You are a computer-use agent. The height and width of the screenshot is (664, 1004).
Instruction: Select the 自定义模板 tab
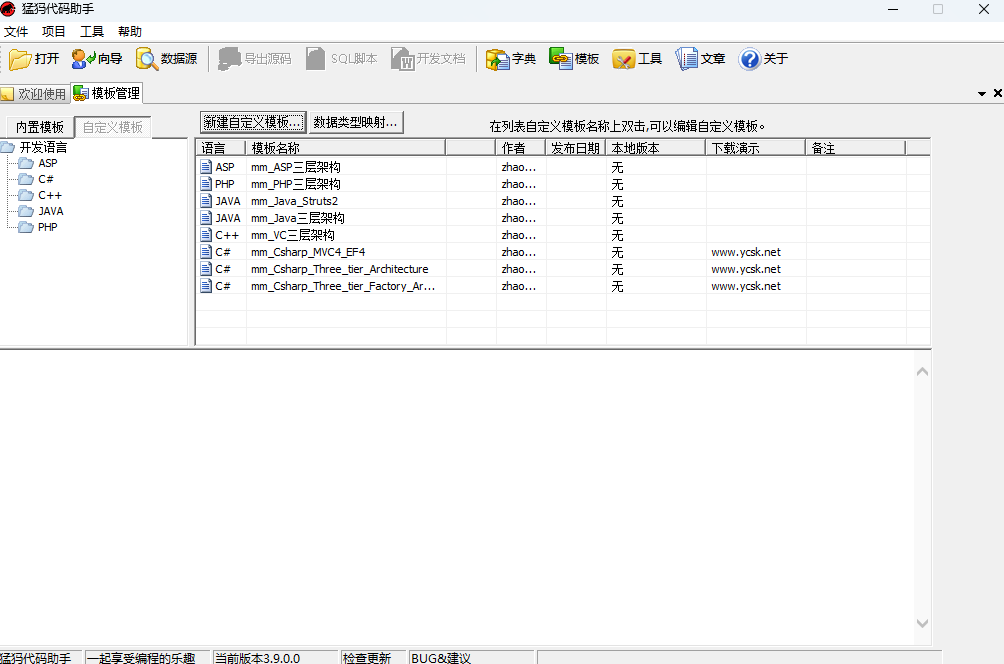pyautogui.click(x=113, y=127)
